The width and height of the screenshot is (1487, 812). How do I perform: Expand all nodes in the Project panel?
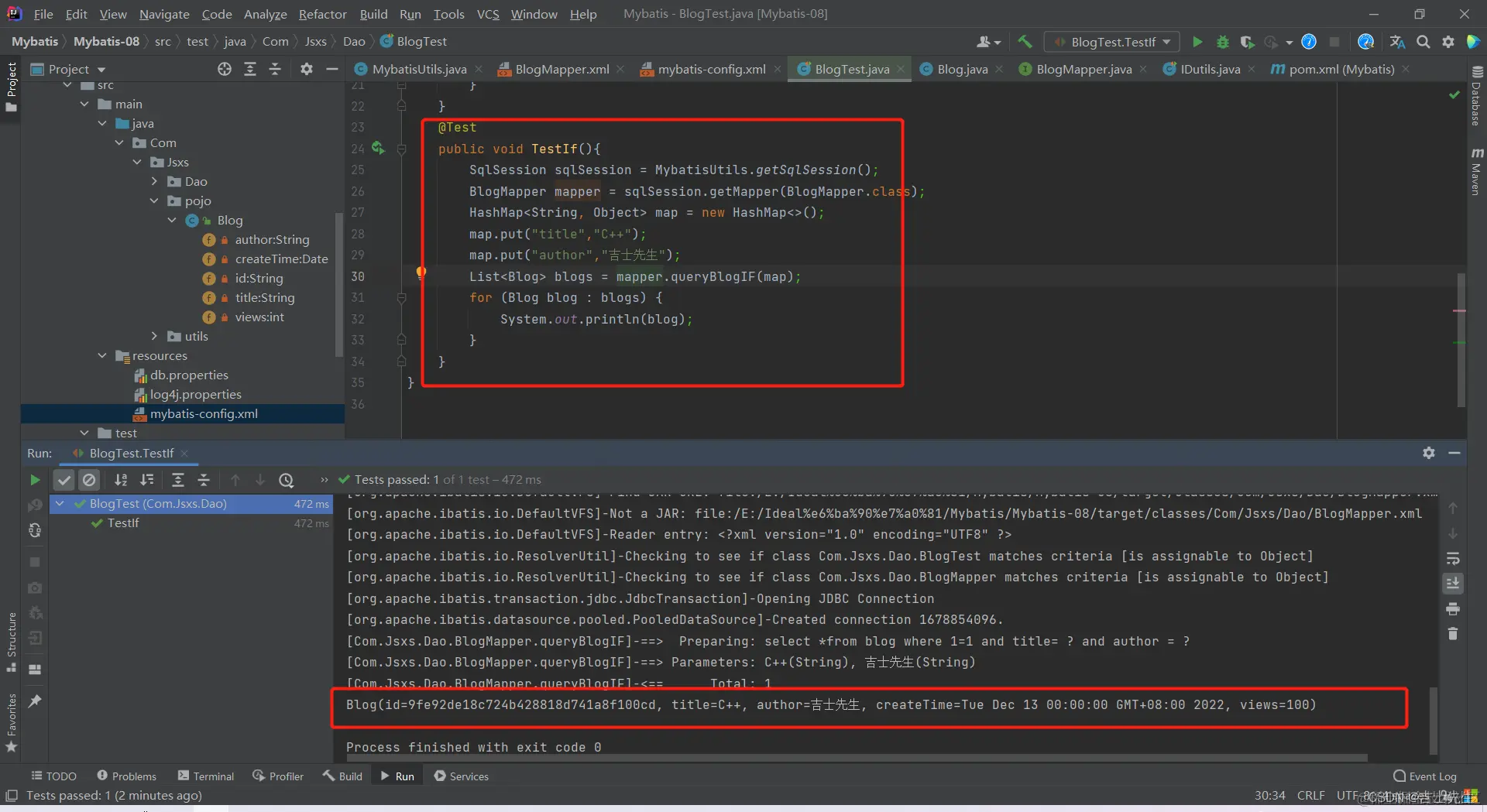[250, 69]
